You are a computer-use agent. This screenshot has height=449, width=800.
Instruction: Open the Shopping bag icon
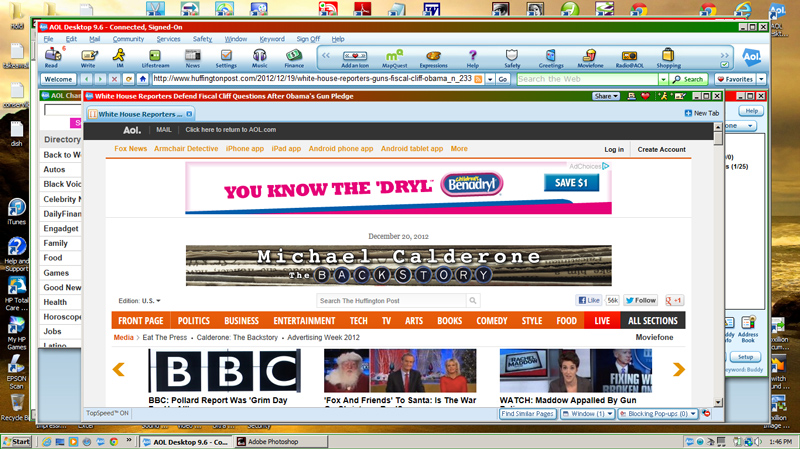[x=668, y=58]
